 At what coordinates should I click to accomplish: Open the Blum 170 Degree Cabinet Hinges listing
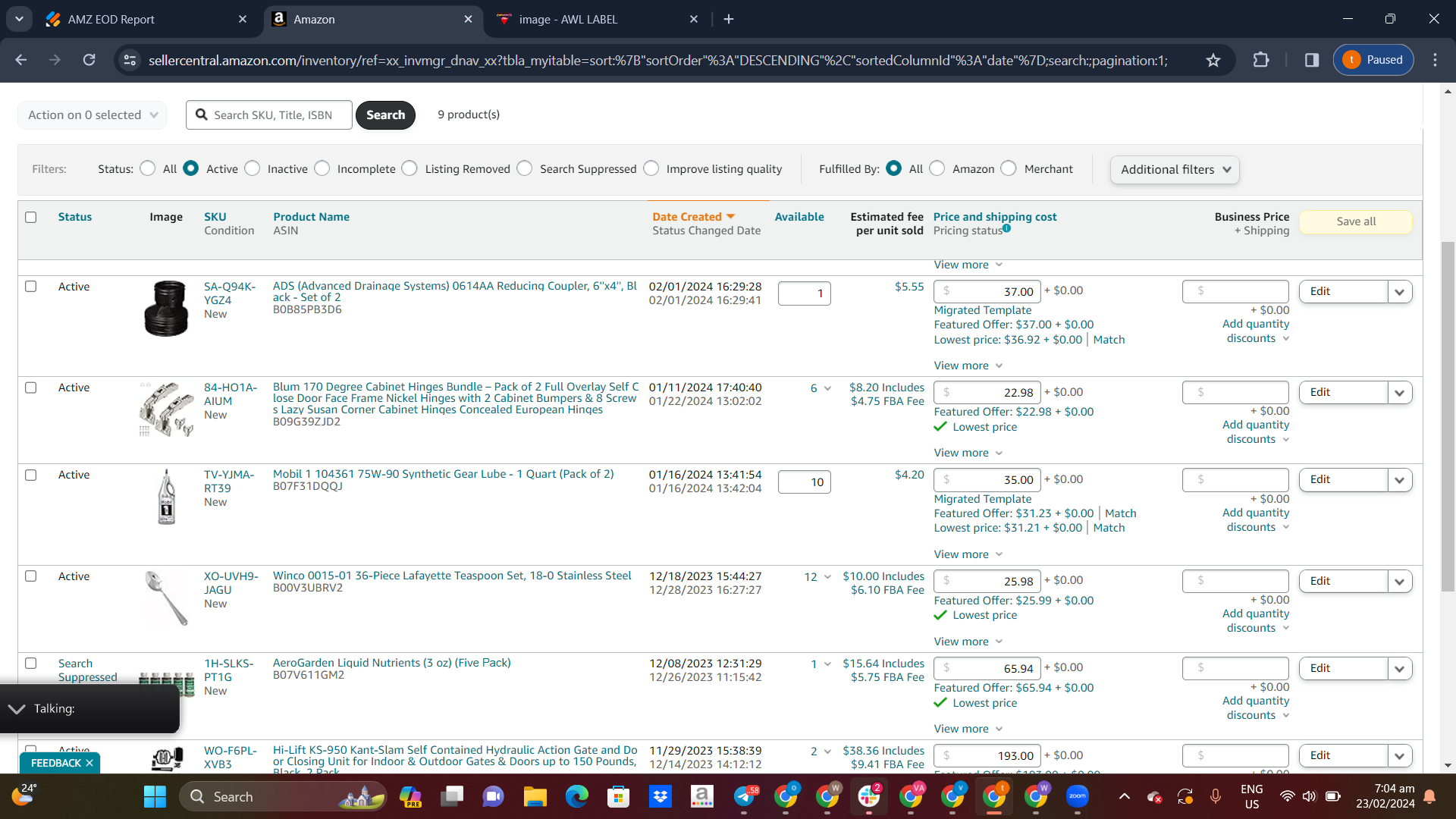[x=455, y=398]
